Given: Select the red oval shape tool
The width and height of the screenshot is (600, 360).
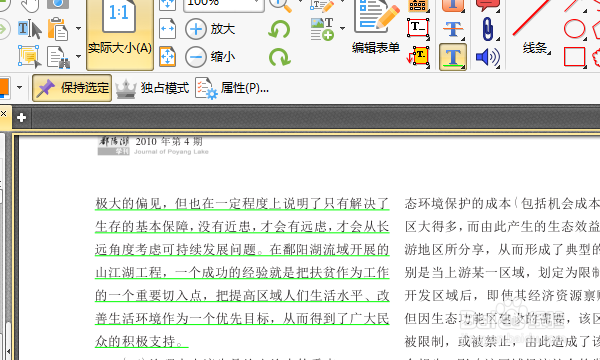Looking at the screenshot, I should (574, 29).
